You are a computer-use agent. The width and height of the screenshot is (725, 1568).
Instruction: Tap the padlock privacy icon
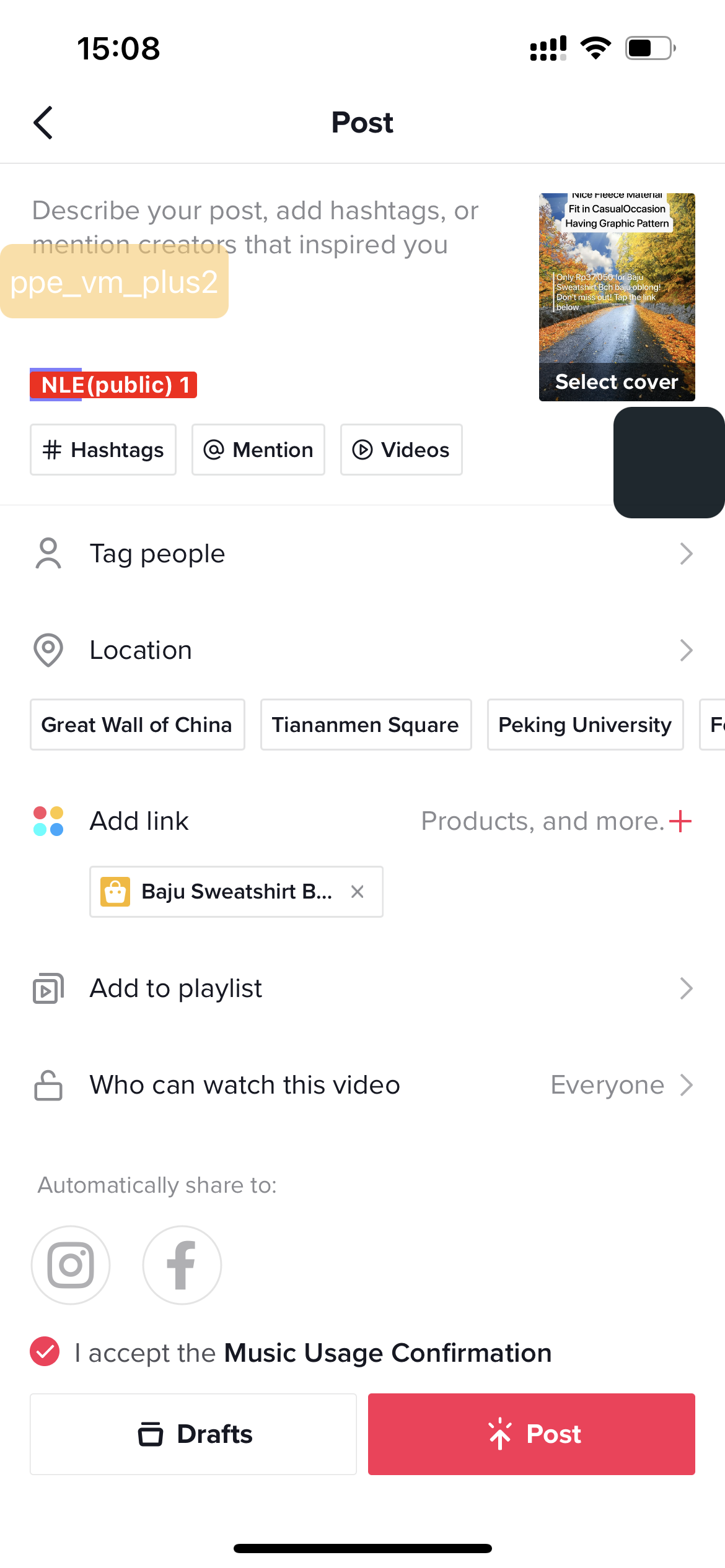pos(48,1085)
